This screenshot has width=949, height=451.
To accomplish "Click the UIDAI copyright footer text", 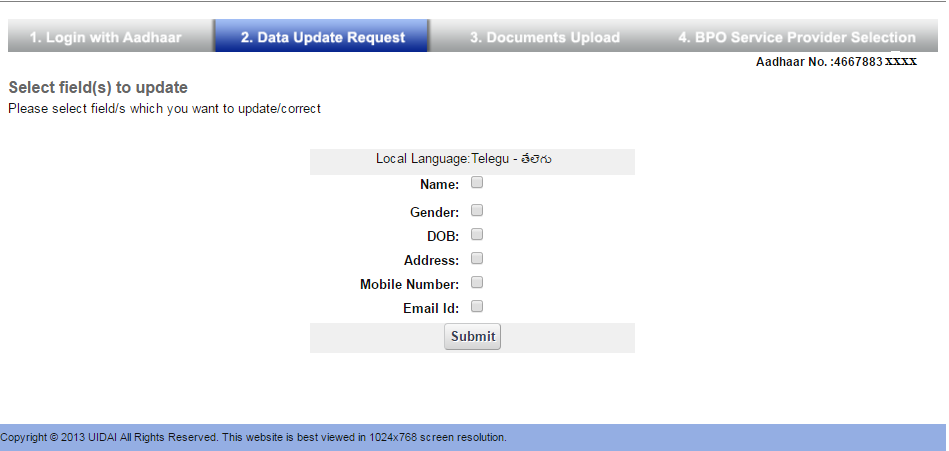I will [253, 437].
